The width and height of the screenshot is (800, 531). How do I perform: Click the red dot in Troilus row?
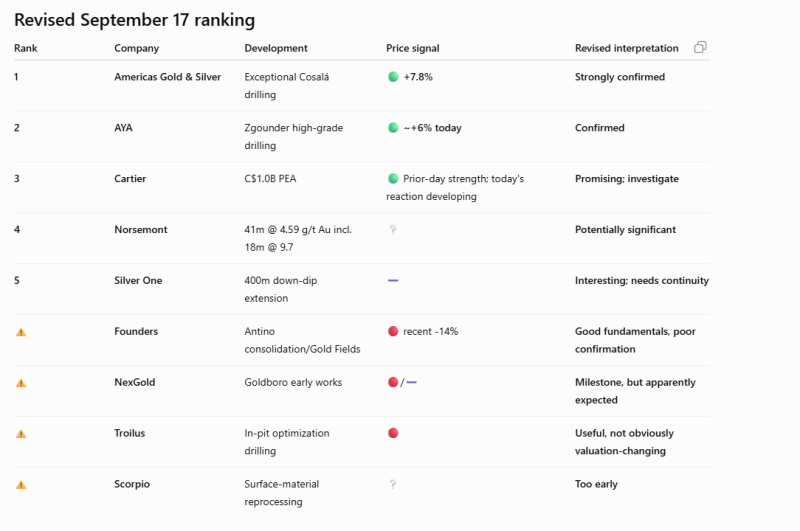coord(393,433)
